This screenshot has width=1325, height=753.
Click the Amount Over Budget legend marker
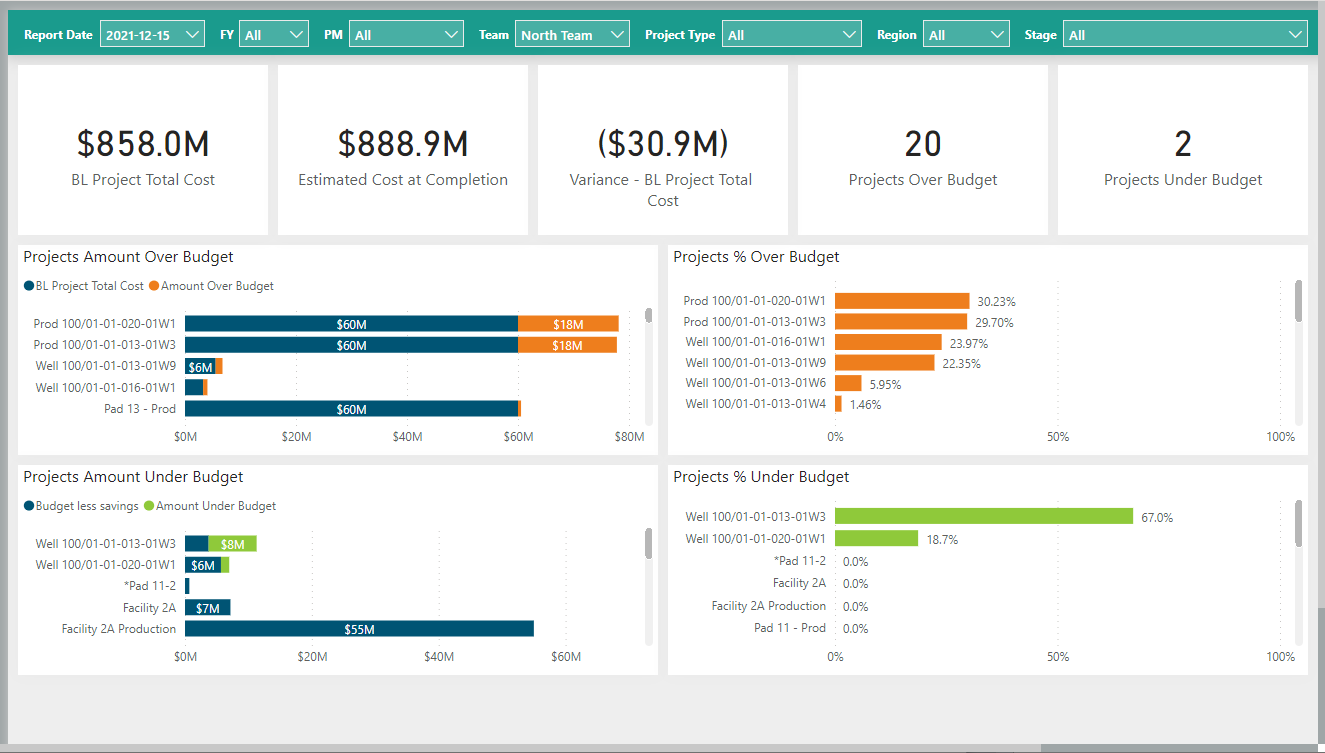[155, 286]
